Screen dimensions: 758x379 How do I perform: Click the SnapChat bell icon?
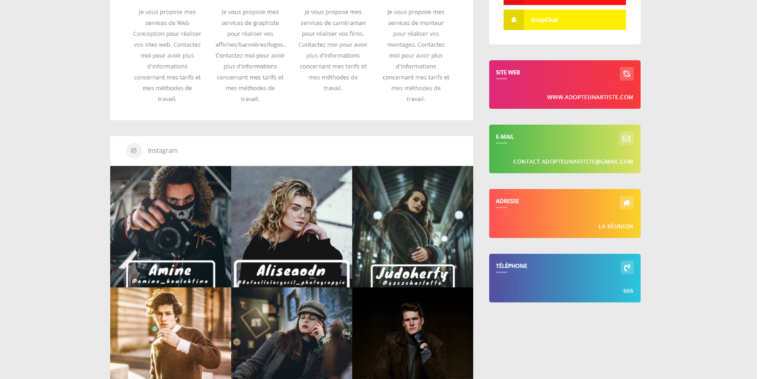(x=513, y=20)
